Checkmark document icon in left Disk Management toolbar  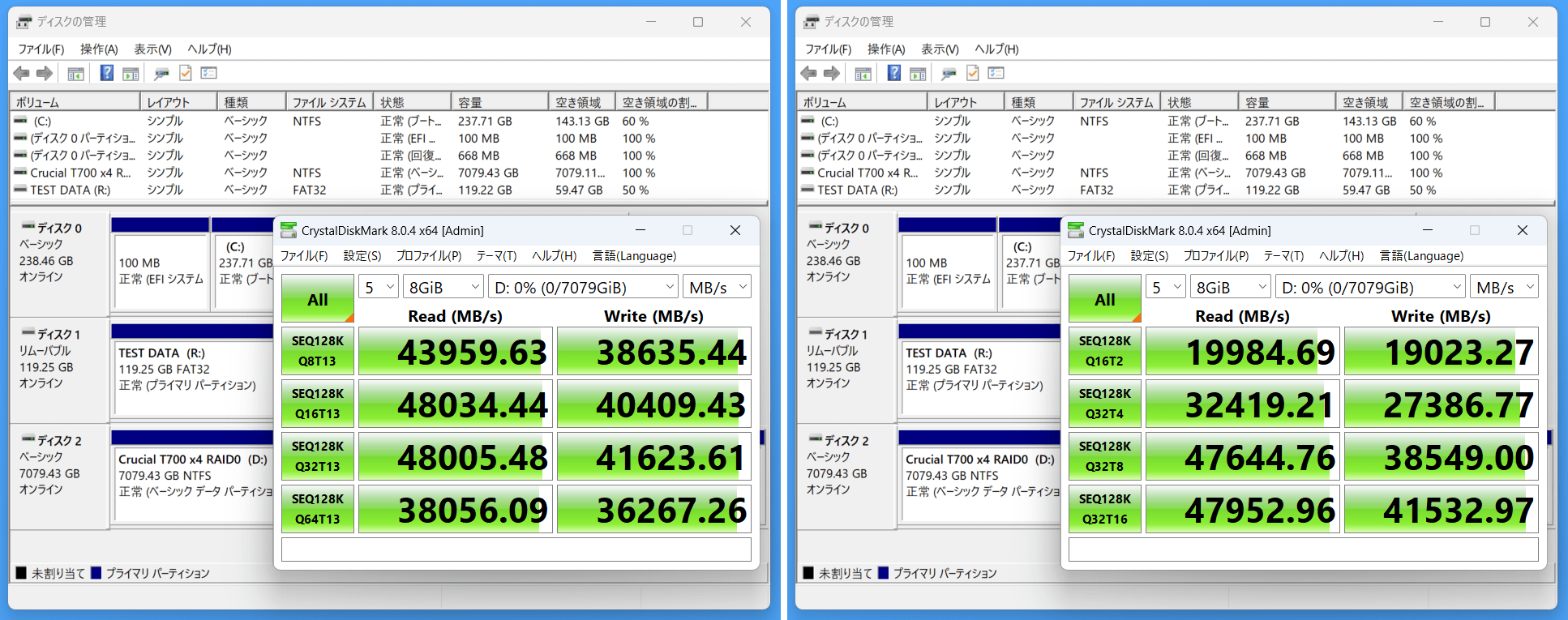tap(186, 73)
